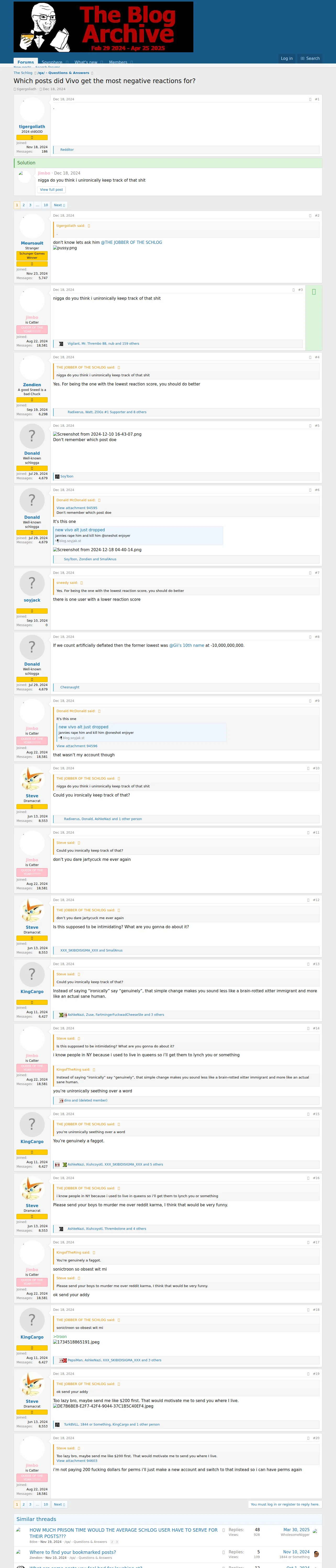Open View attachment 94603 in post #20

(77, 1461)
